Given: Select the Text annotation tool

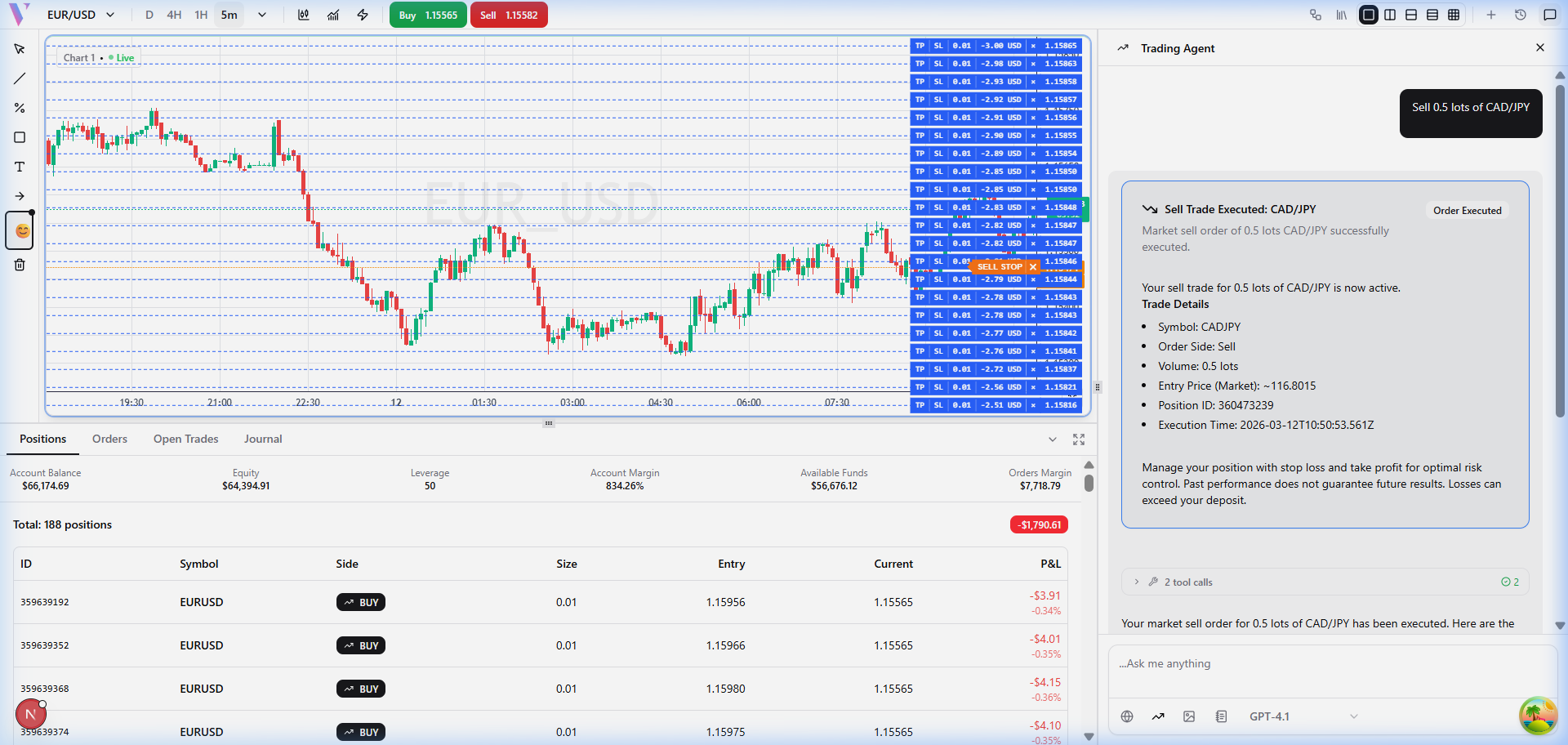Looking at the screenshot, I should click(x=20, y=167).
